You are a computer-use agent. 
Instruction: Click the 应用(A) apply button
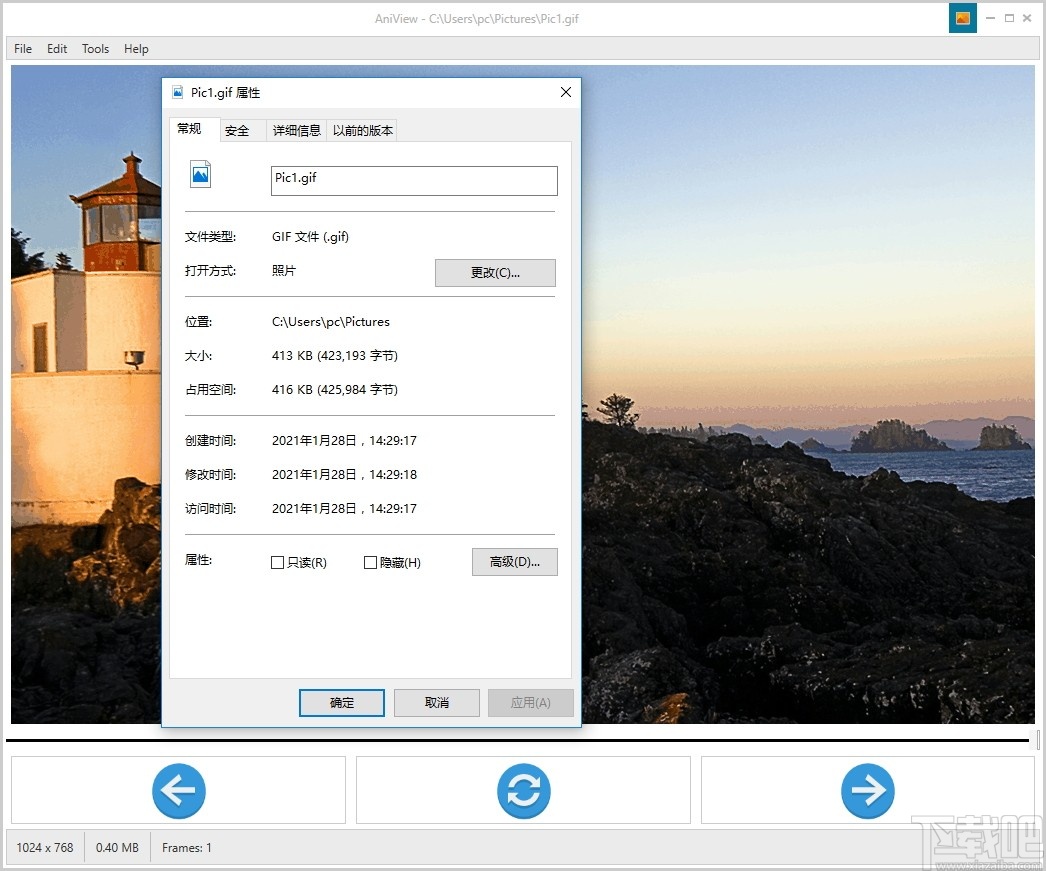[x=530, y=703]
